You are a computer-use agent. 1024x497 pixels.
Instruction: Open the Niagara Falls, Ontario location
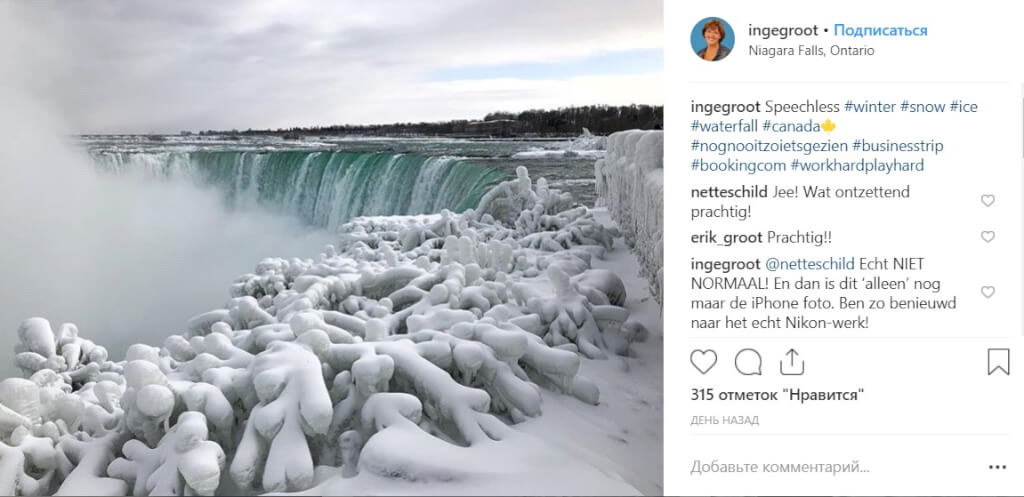pyautogui.click(x=811, y=50)
